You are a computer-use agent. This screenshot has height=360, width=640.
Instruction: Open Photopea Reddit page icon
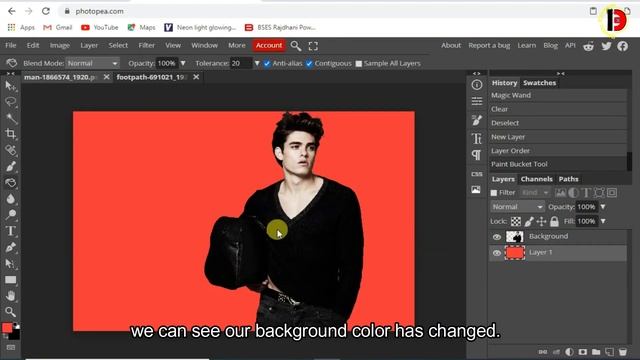[x=588, y=46]
